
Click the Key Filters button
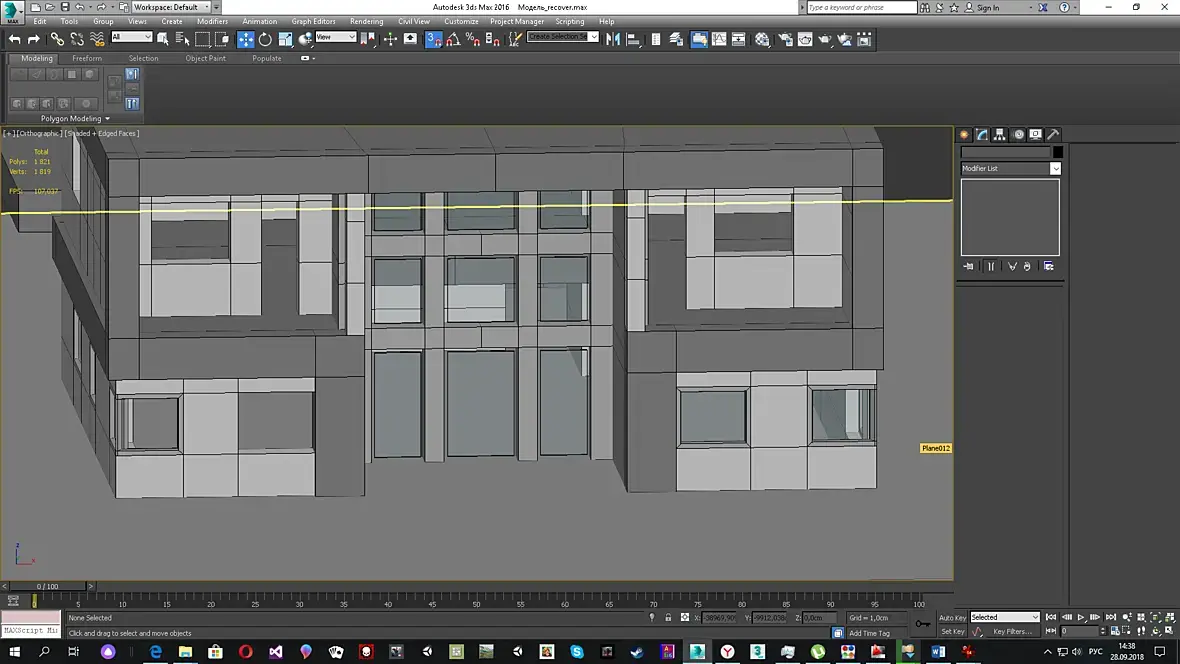click(1012, 632)
